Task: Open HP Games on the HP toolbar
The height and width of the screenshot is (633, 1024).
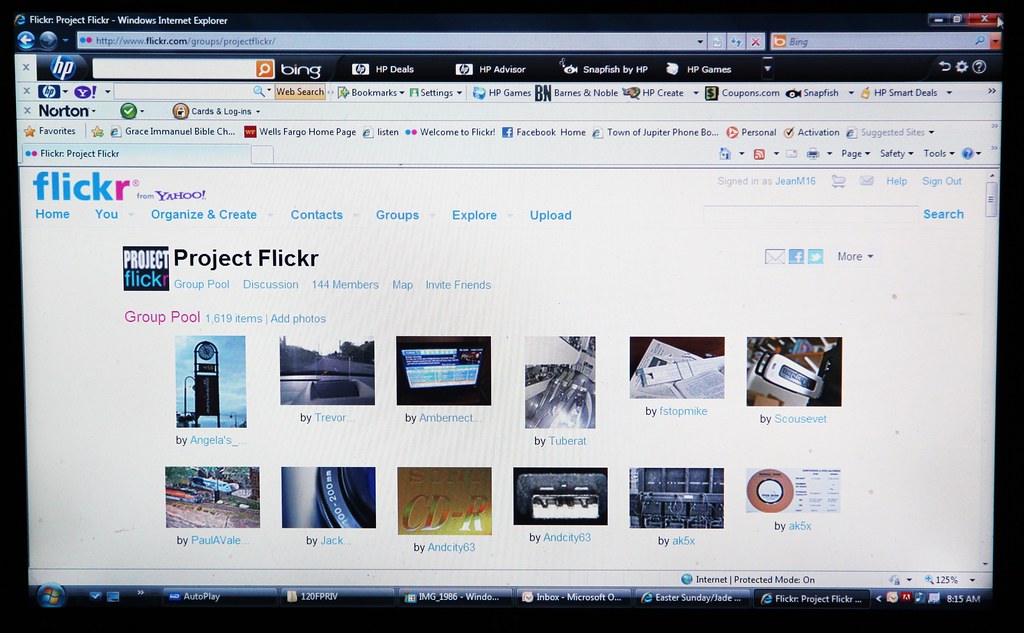Action: (699, 69)
